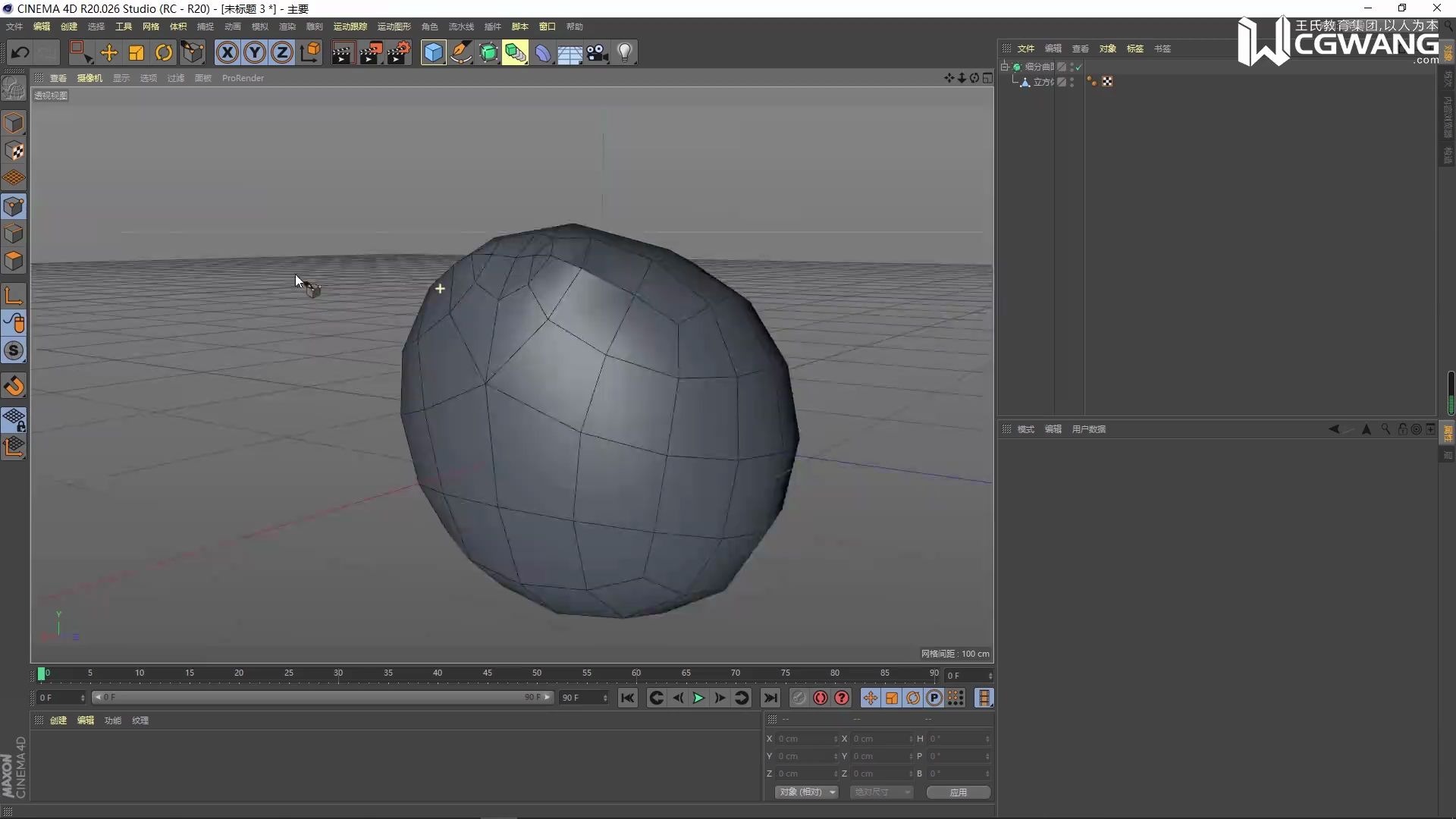Viewport: 1456px width, 819px height.
Task: Toggle the X axis lock
Action: tap(227, 52)
